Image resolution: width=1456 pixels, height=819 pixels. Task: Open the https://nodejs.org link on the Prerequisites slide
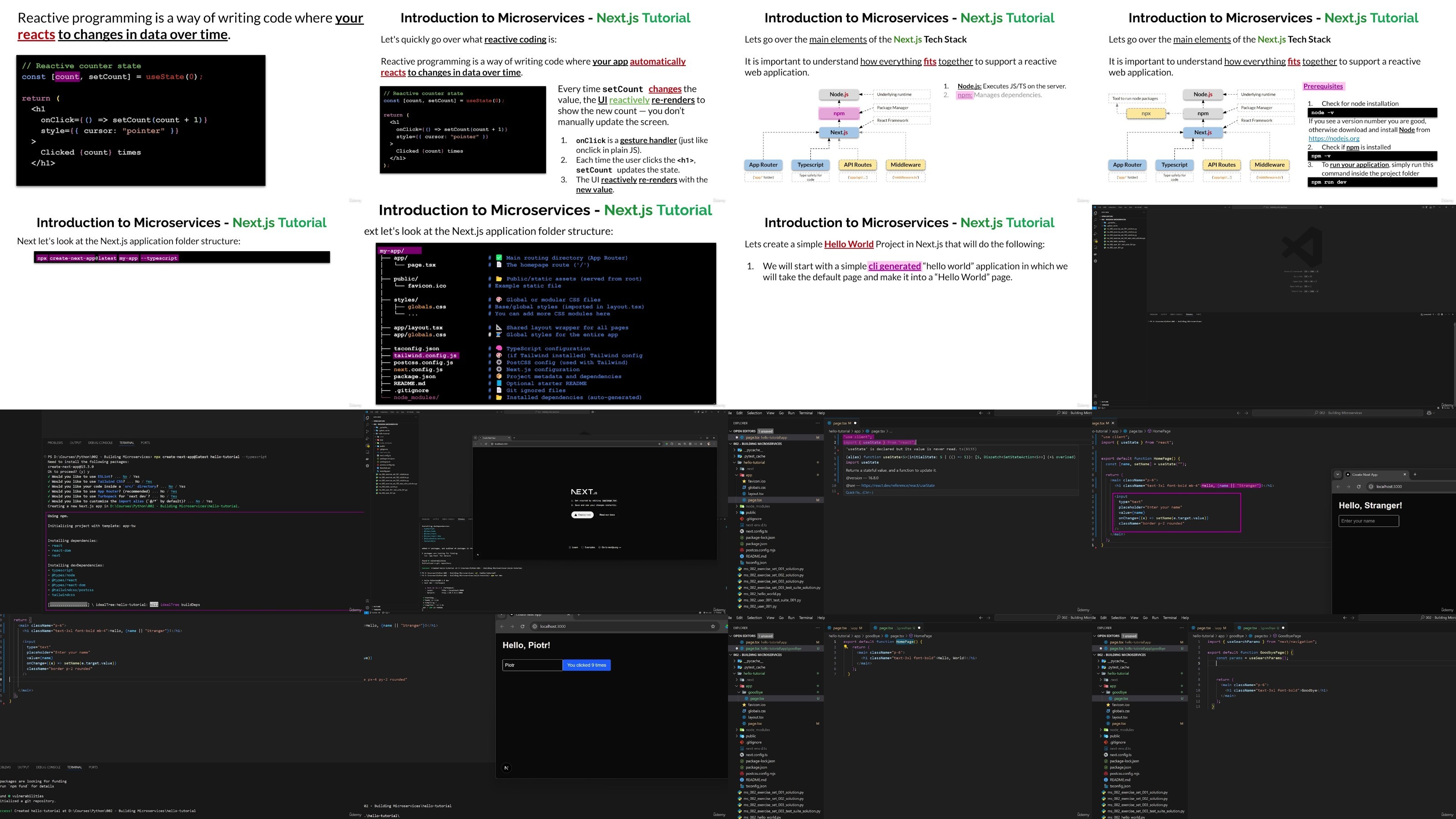[x=1333, y=138]
